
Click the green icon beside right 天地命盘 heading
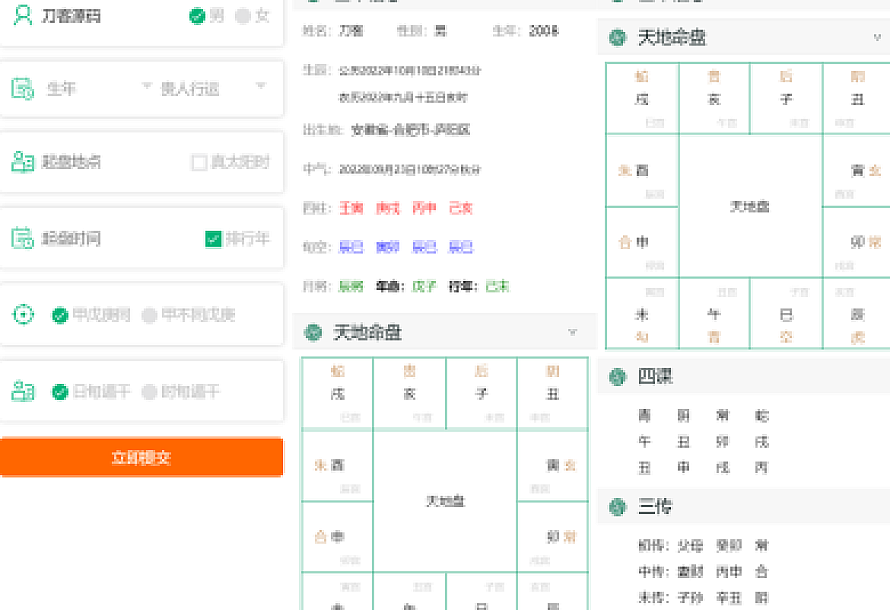tap(618, 38)
